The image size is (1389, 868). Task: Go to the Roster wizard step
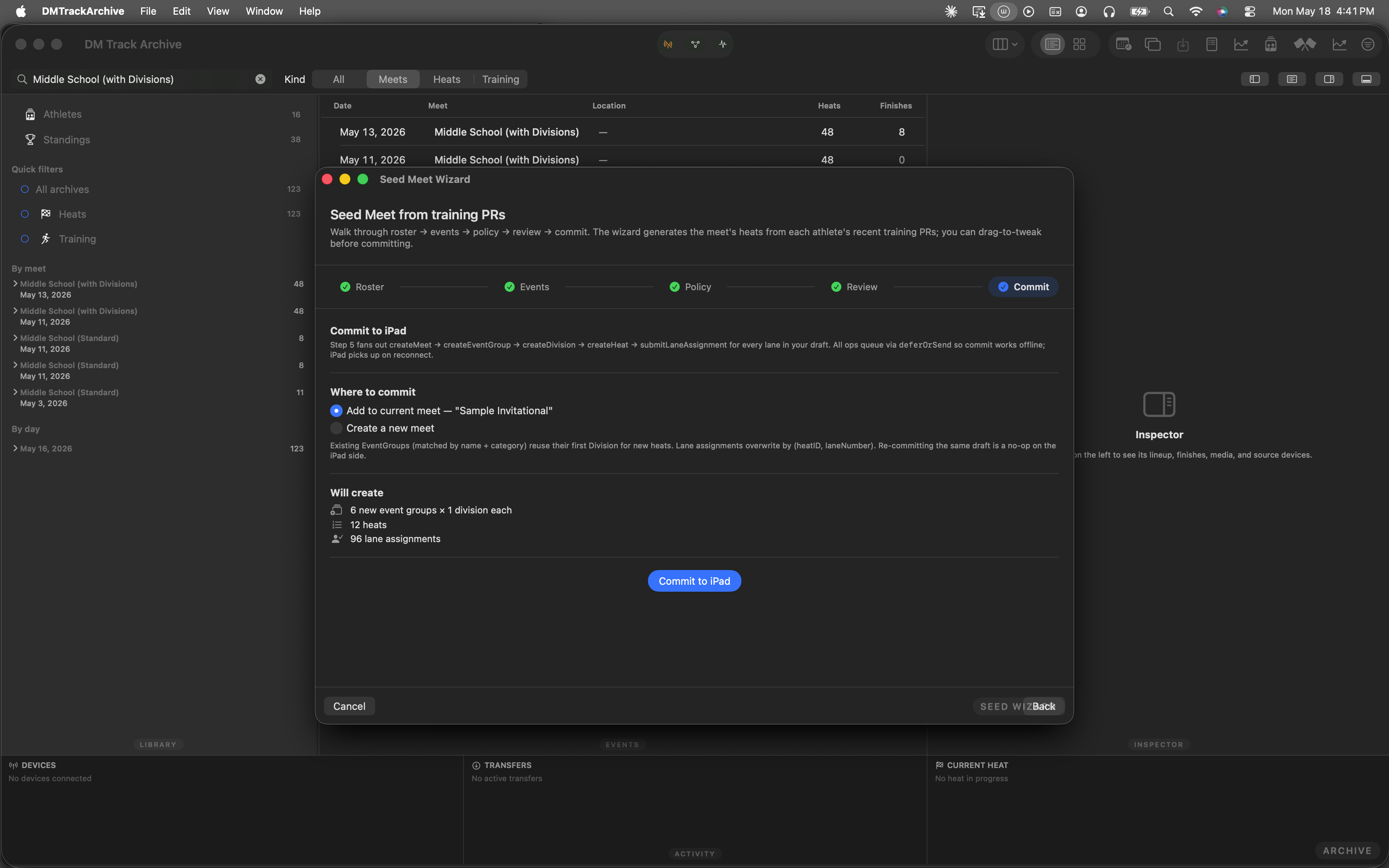[x=362, y=287]
